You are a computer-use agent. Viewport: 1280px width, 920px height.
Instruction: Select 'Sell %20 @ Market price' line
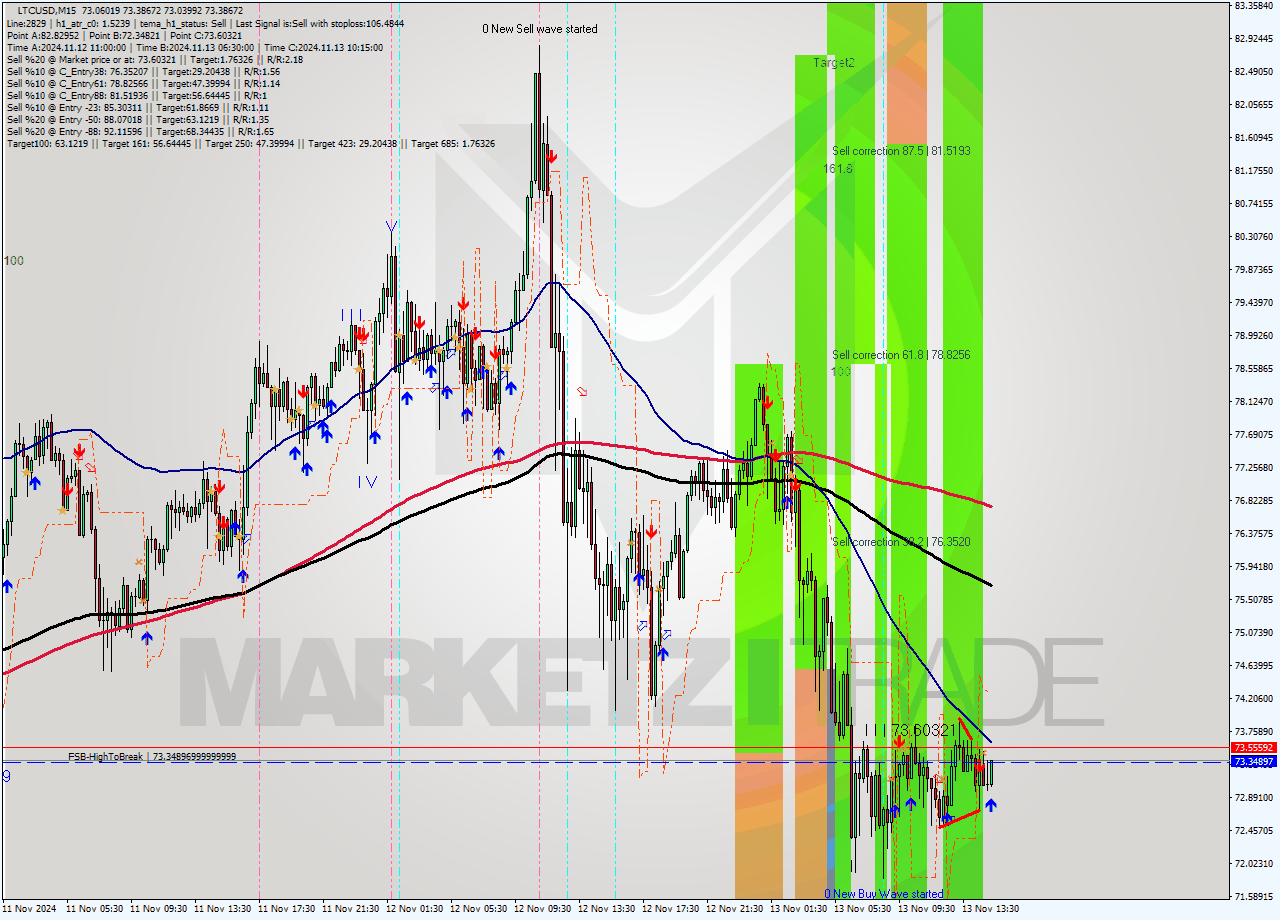155,59
